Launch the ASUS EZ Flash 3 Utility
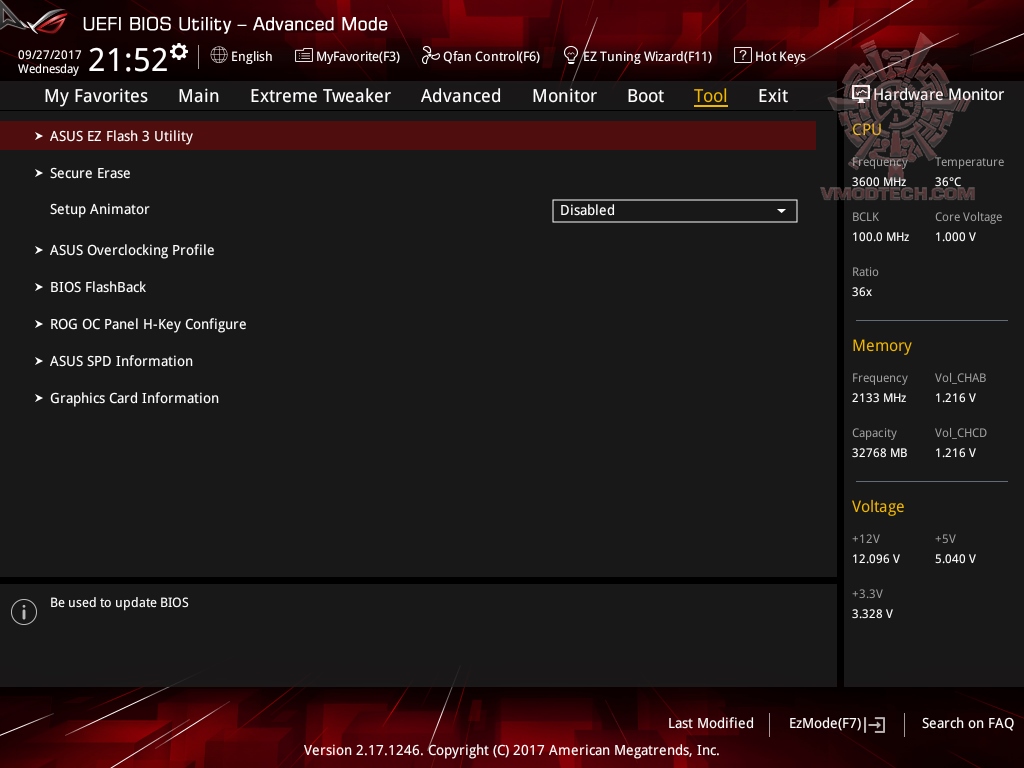This screenshot has height=768, width=1024. [x=121, y=136]
